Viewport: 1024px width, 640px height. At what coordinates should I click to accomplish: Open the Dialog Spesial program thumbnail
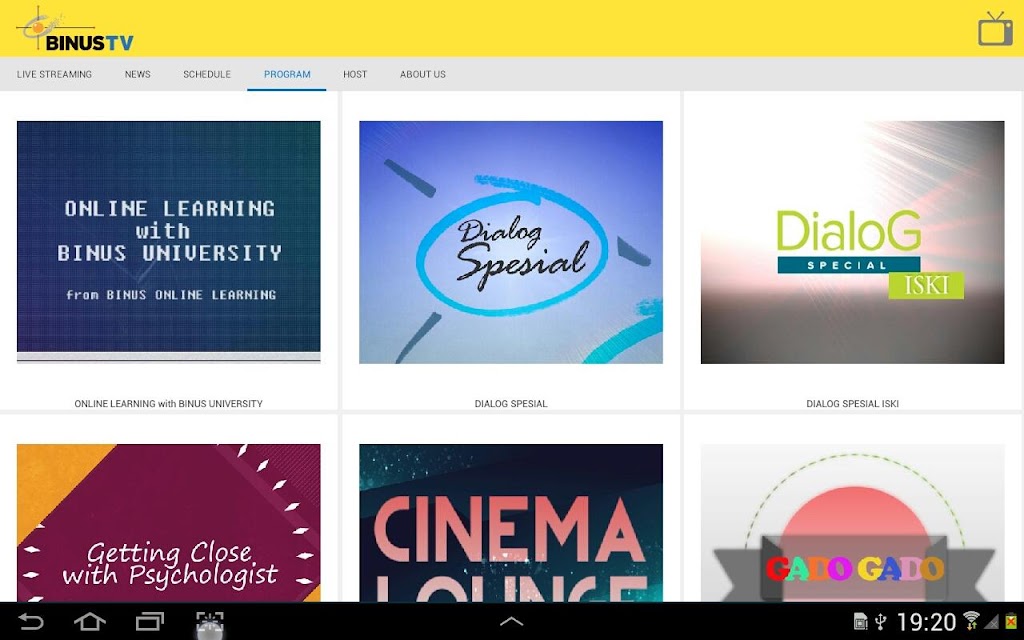pos(511,242)
